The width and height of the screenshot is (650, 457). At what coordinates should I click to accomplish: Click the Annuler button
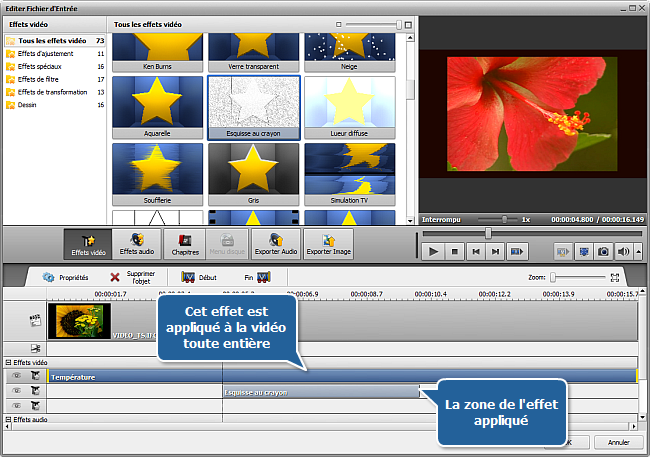point(618,441)
